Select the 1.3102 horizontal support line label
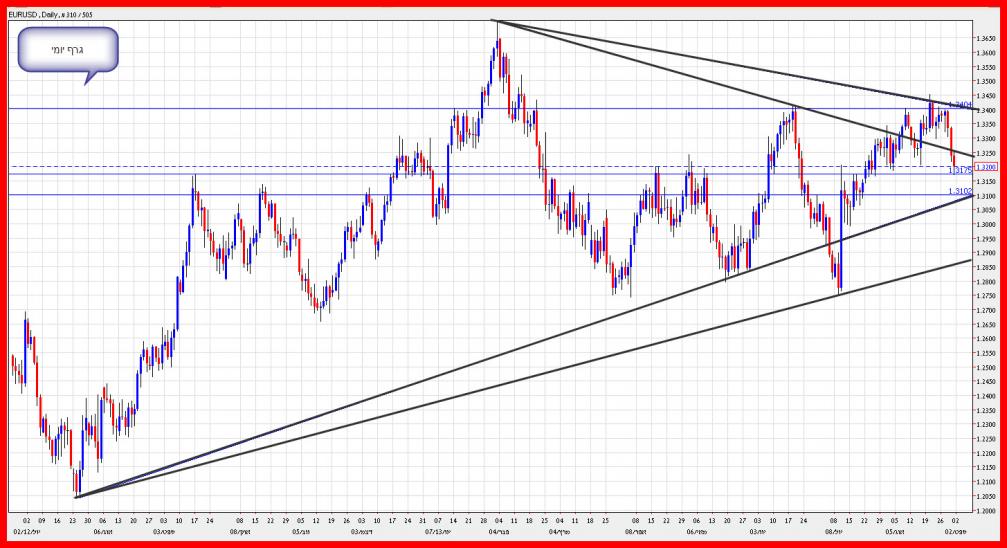The image size is (1007, 548). [959, 190]
